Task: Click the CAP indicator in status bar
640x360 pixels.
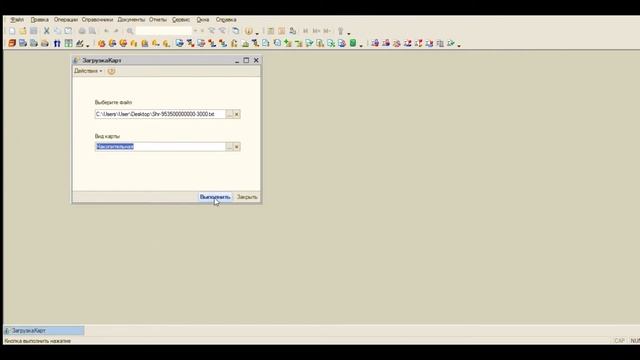Action: coord(619,340)
